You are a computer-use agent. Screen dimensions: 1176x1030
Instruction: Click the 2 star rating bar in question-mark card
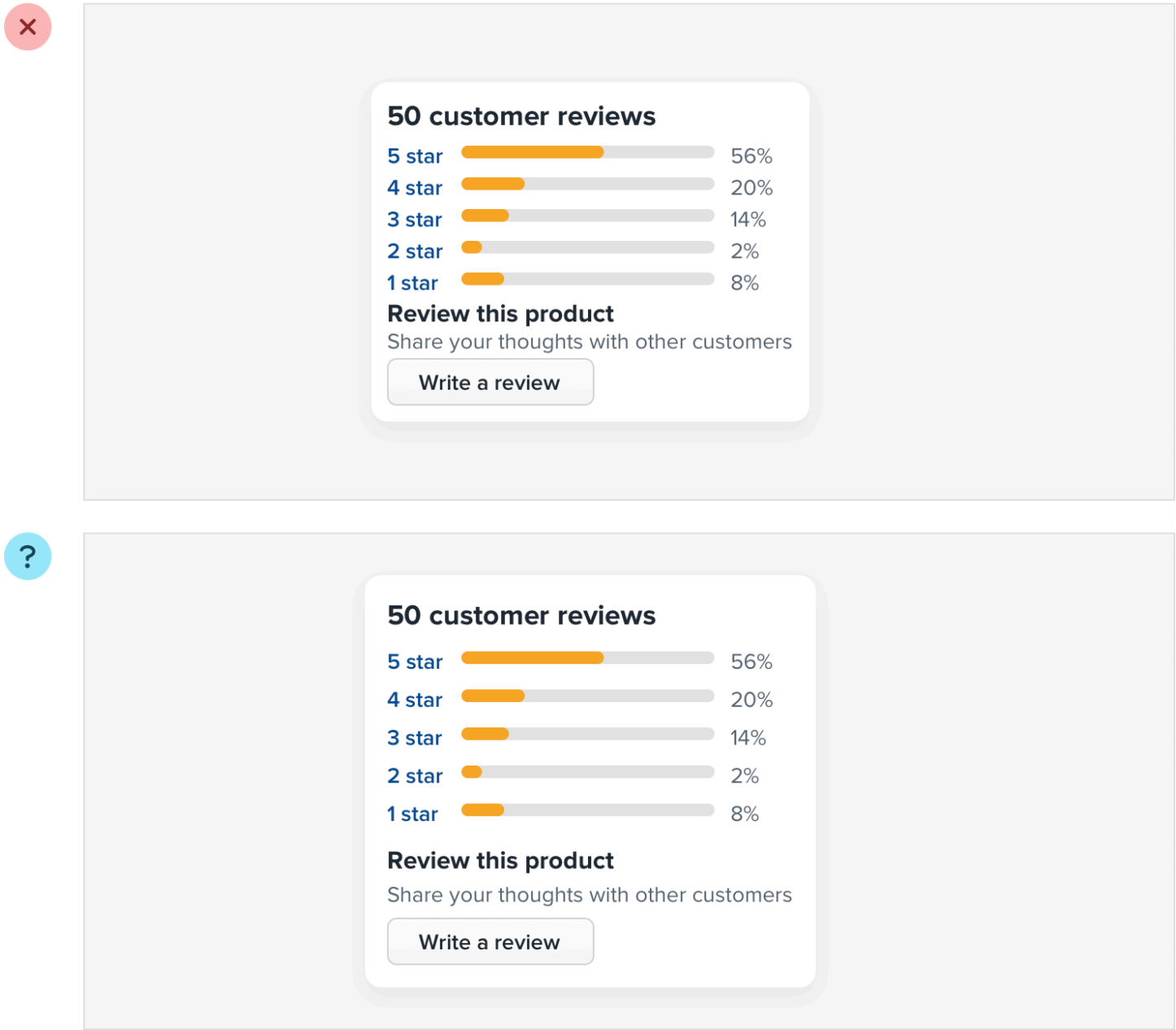click(x=587, y=772)
